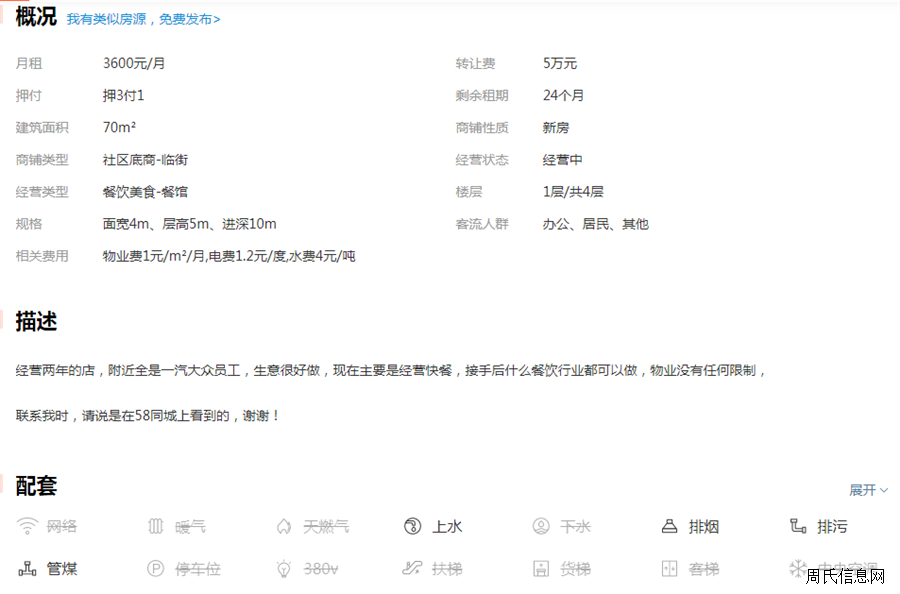Open the 我有类似房源，免费发布 link

coord(143,19)
